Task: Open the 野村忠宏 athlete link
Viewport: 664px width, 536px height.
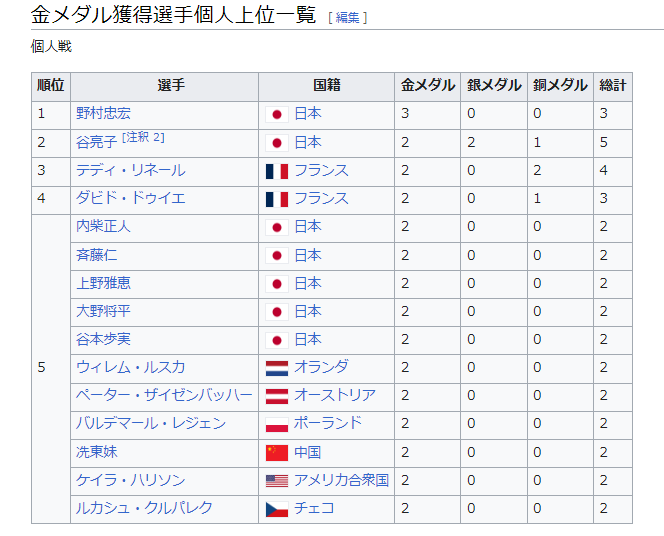Action: (103, 114)
